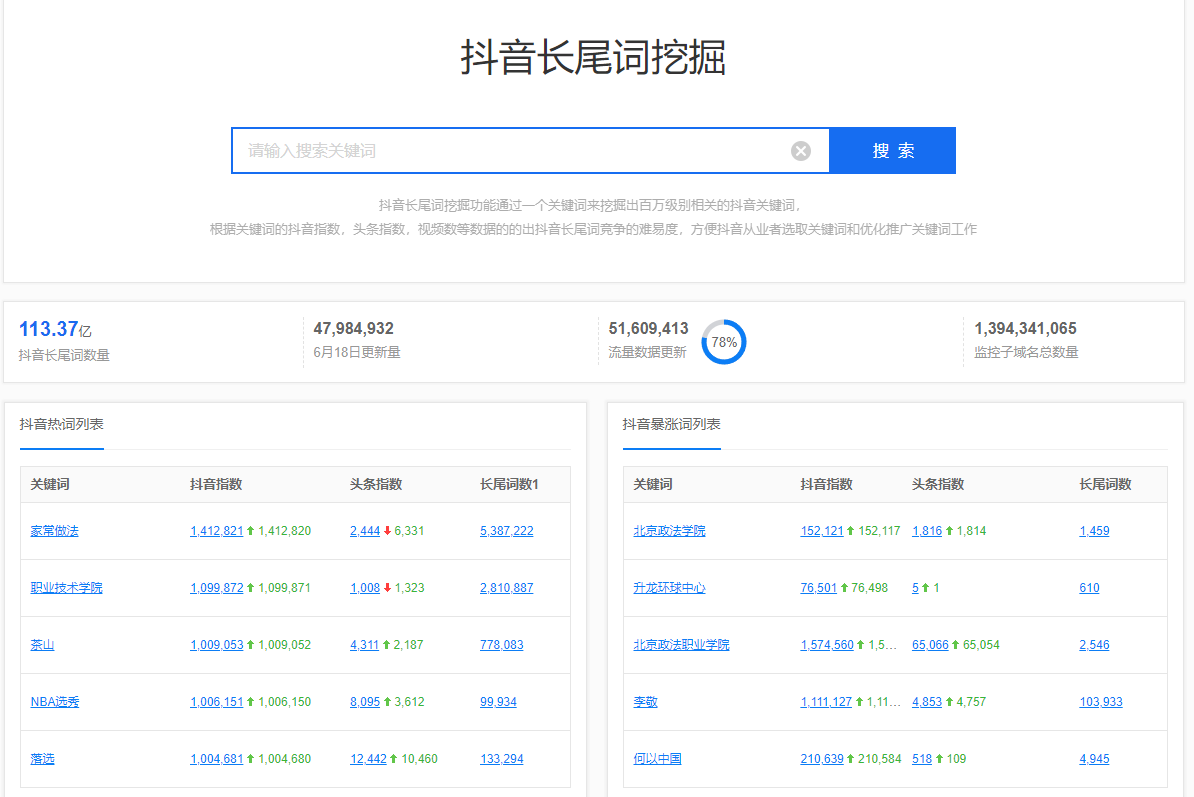The width and height of the screenshot is (1194, 797).
Task: Click Toutiao index 8,095 link
Action: [x=365, y=702]
